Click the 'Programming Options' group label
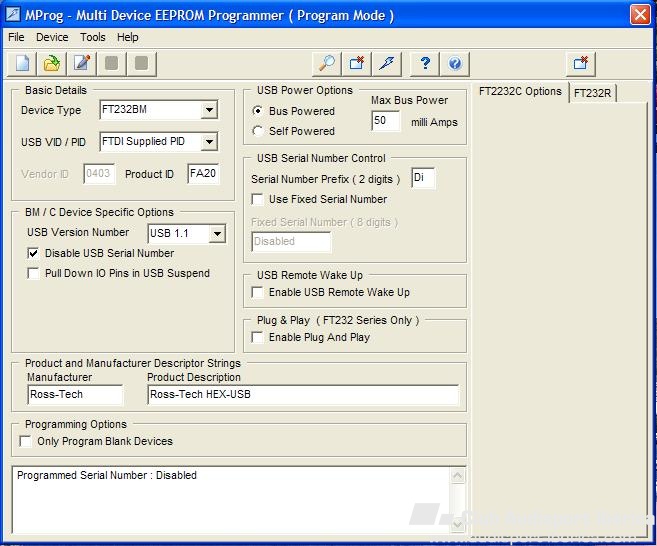The width and height of the screenshot is (657, 546). (76, 424)
